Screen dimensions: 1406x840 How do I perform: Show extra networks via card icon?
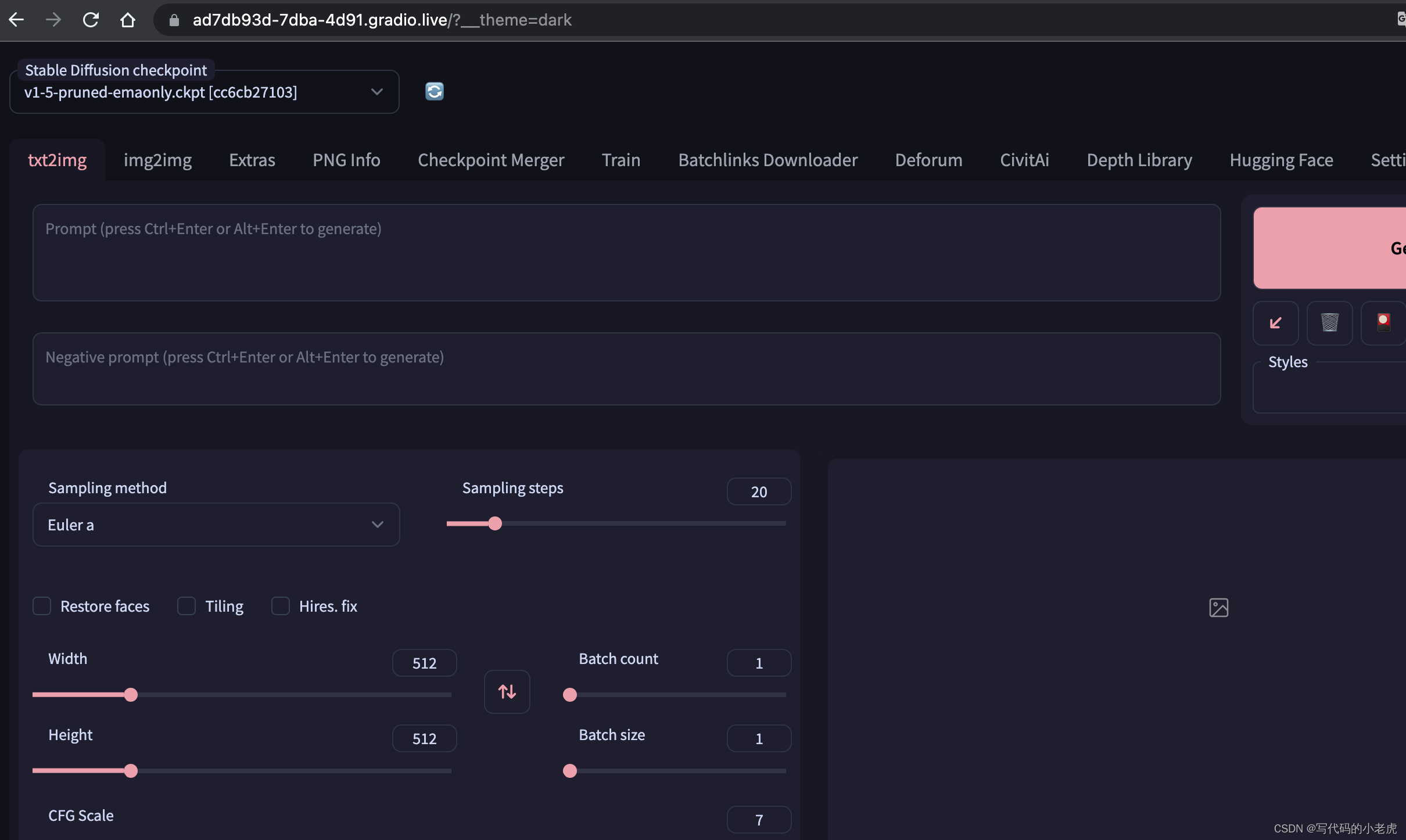(1383, 323)
